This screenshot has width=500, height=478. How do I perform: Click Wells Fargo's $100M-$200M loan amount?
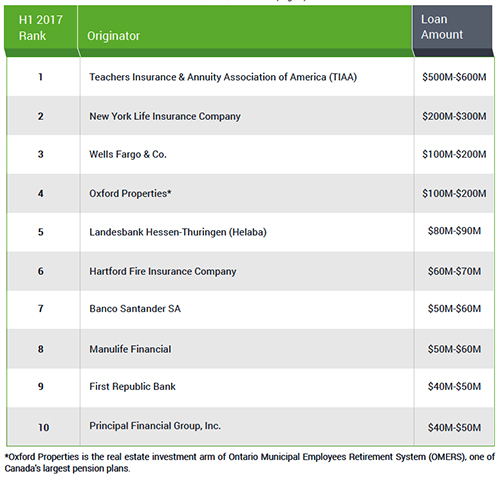tap(454, 154)
